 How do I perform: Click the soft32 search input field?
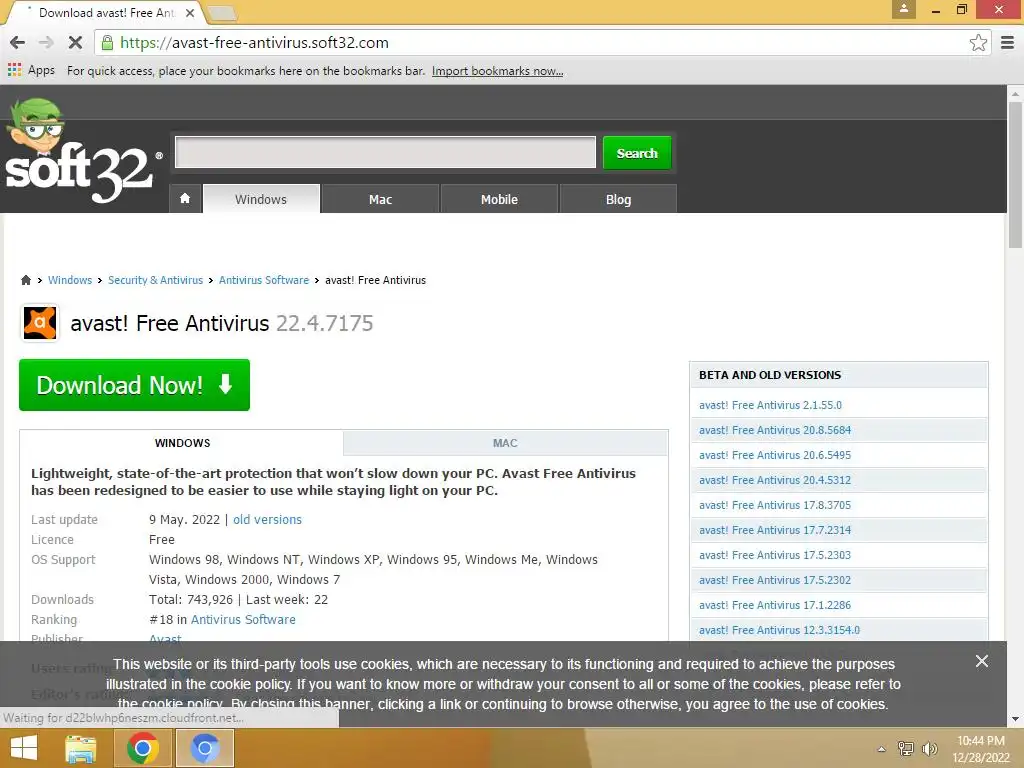click(x=385, y=152)
